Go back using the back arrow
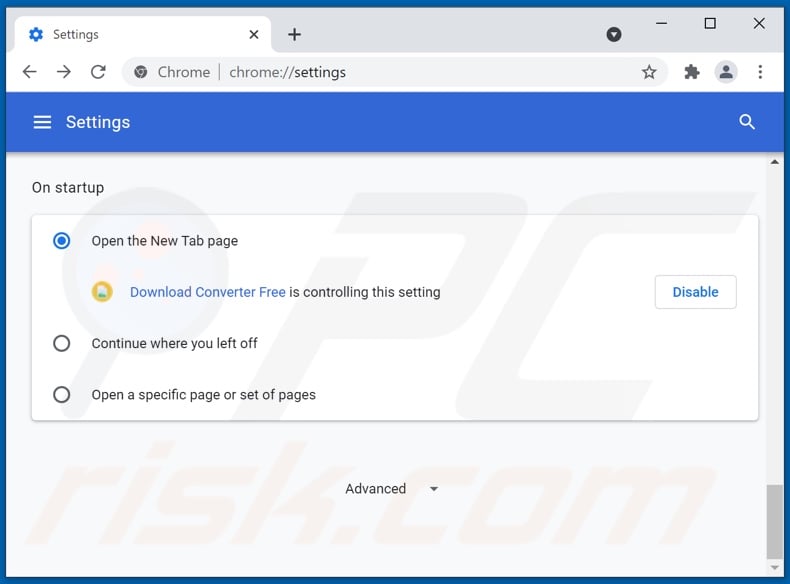The height and width of the screenshot is (584, 790). 30,72
